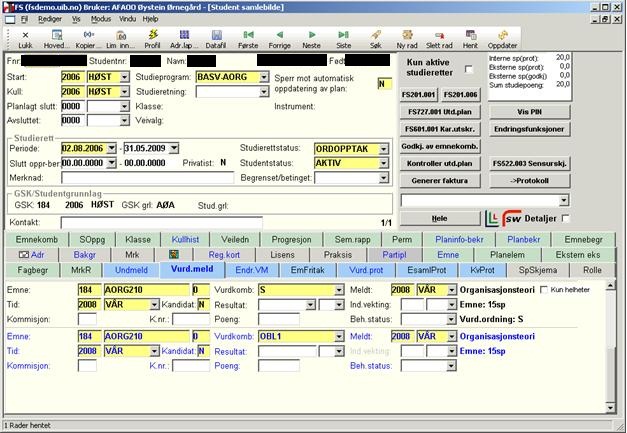The image size is (627, 433).
Task: Open the Modus menu
Action: [101, 19]
